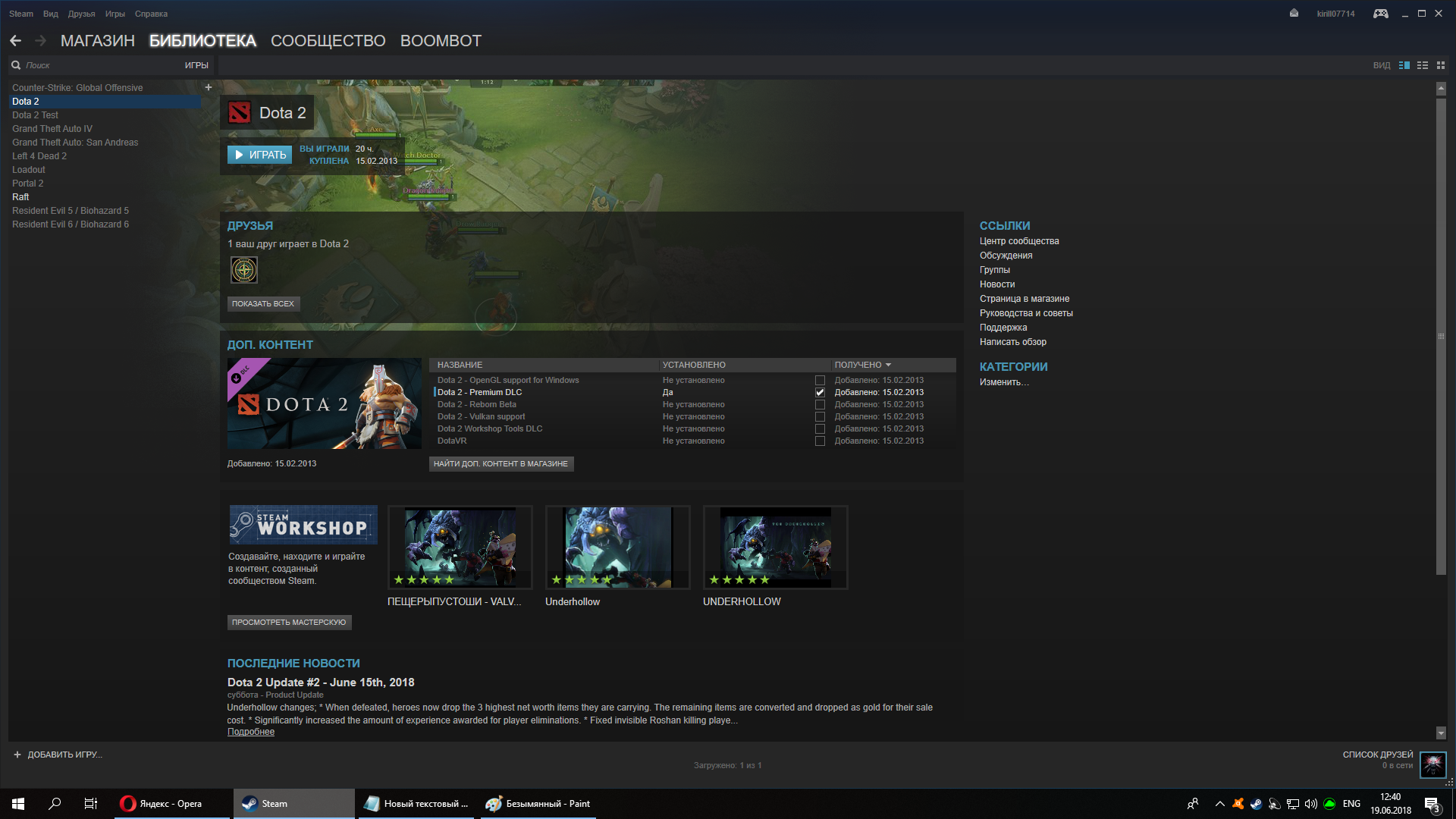Enable Dota 2 - Vulkan support checkbox
The height and width of the screenshot is (819, 1456).
(820, 417)
